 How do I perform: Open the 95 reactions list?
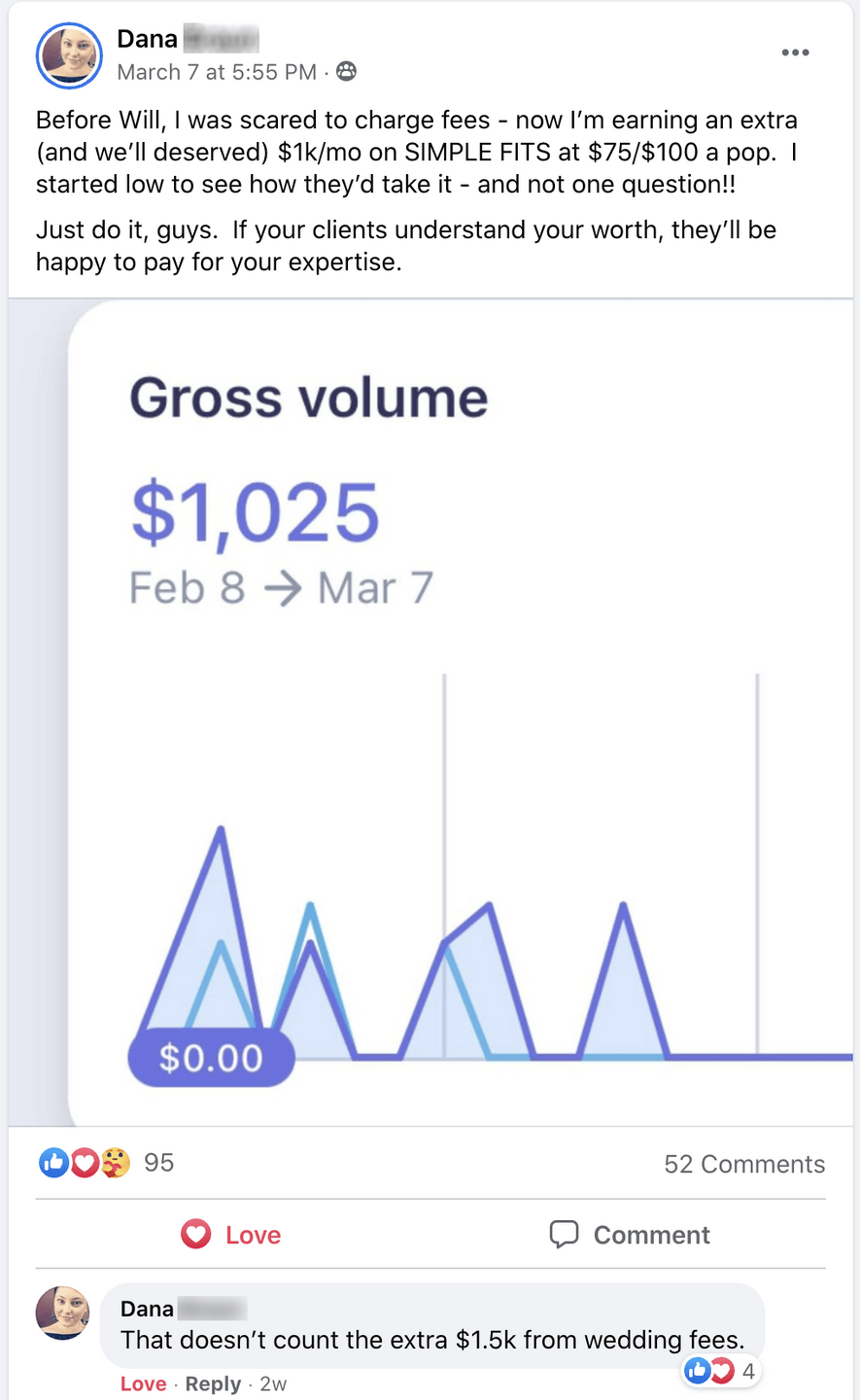coord(158,1163)
